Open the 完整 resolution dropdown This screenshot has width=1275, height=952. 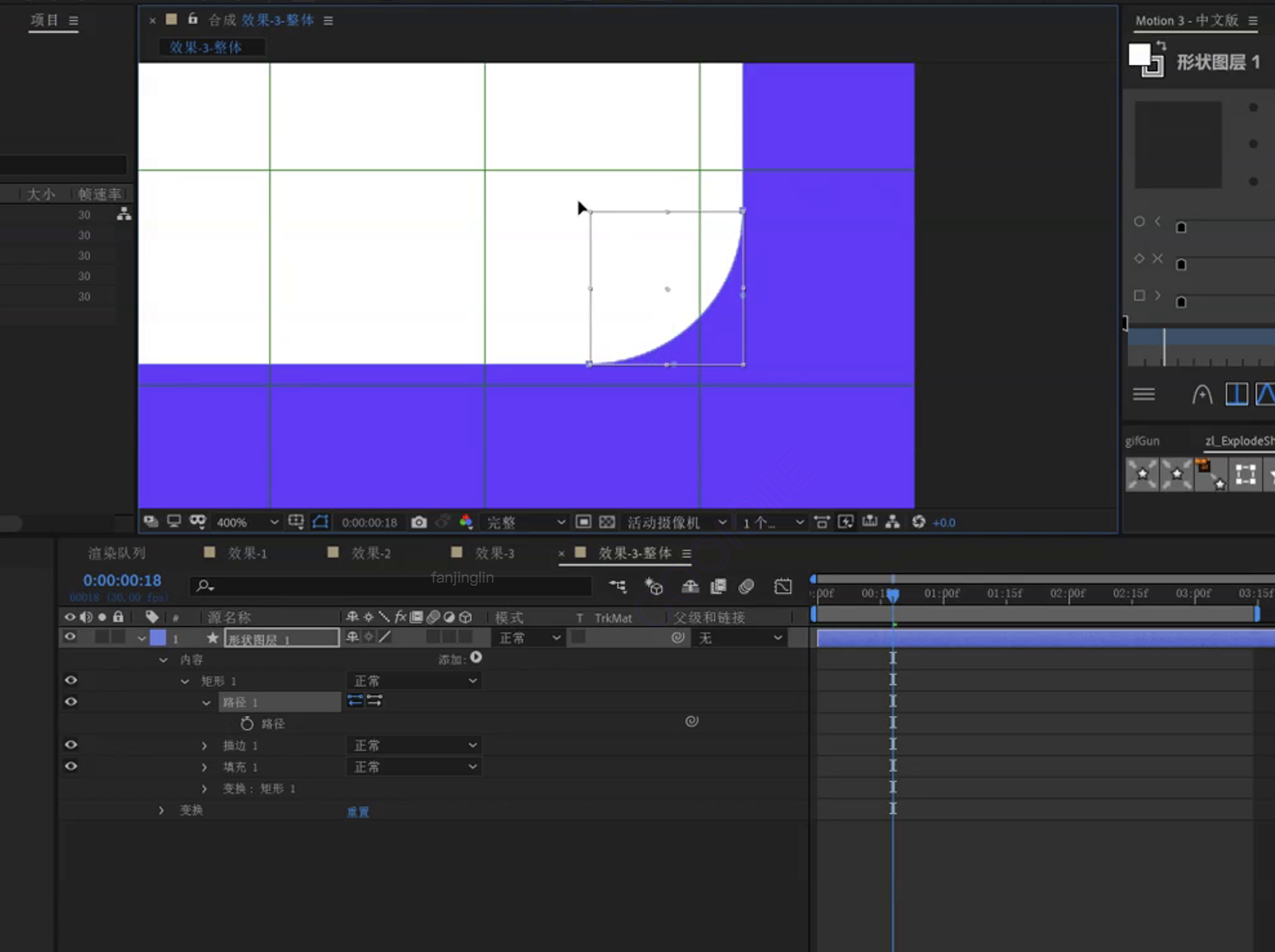pos(526,522)
